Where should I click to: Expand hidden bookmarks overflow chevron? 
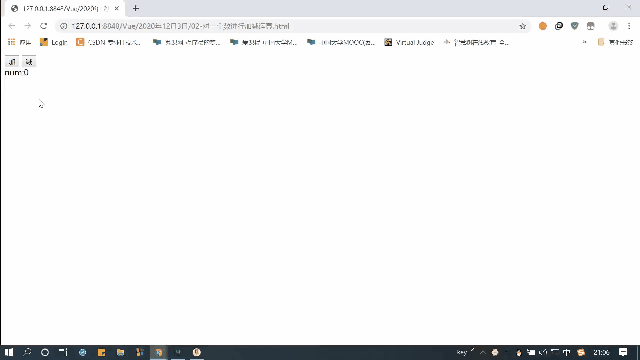click(584, 42)
